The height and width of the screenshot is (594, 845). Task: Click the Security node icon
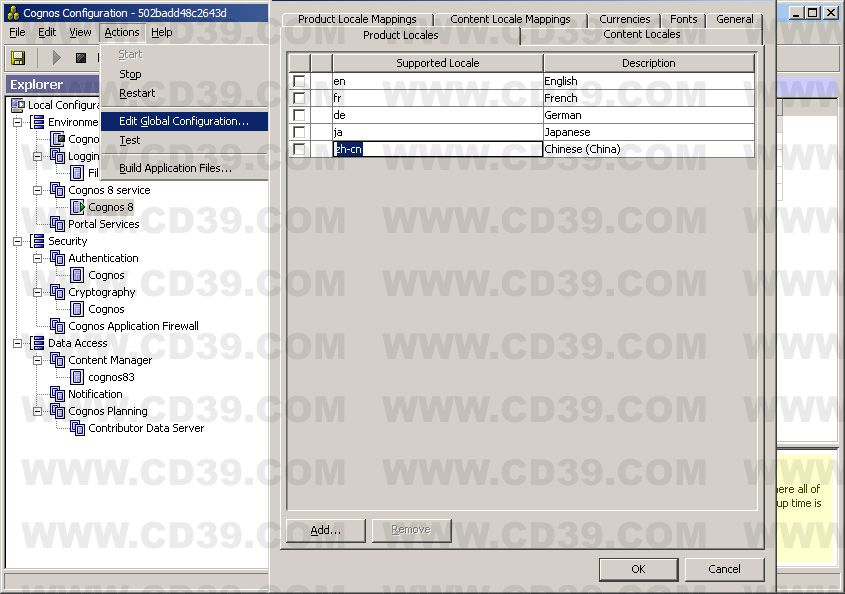point(38,241)
